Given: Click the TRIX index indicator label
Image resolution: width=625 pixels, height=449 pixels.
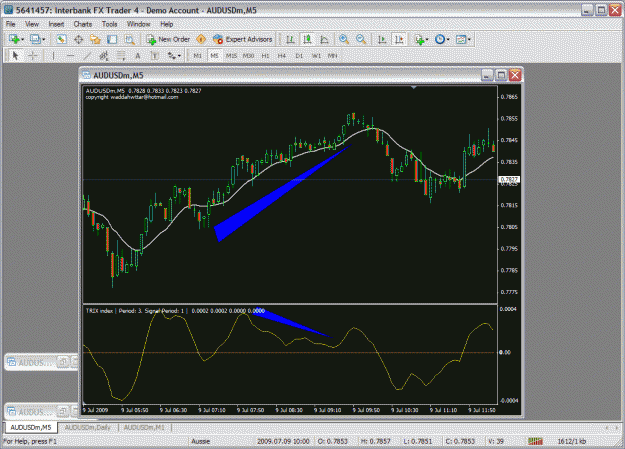Looking at the screenshot, I should (99, 311).
